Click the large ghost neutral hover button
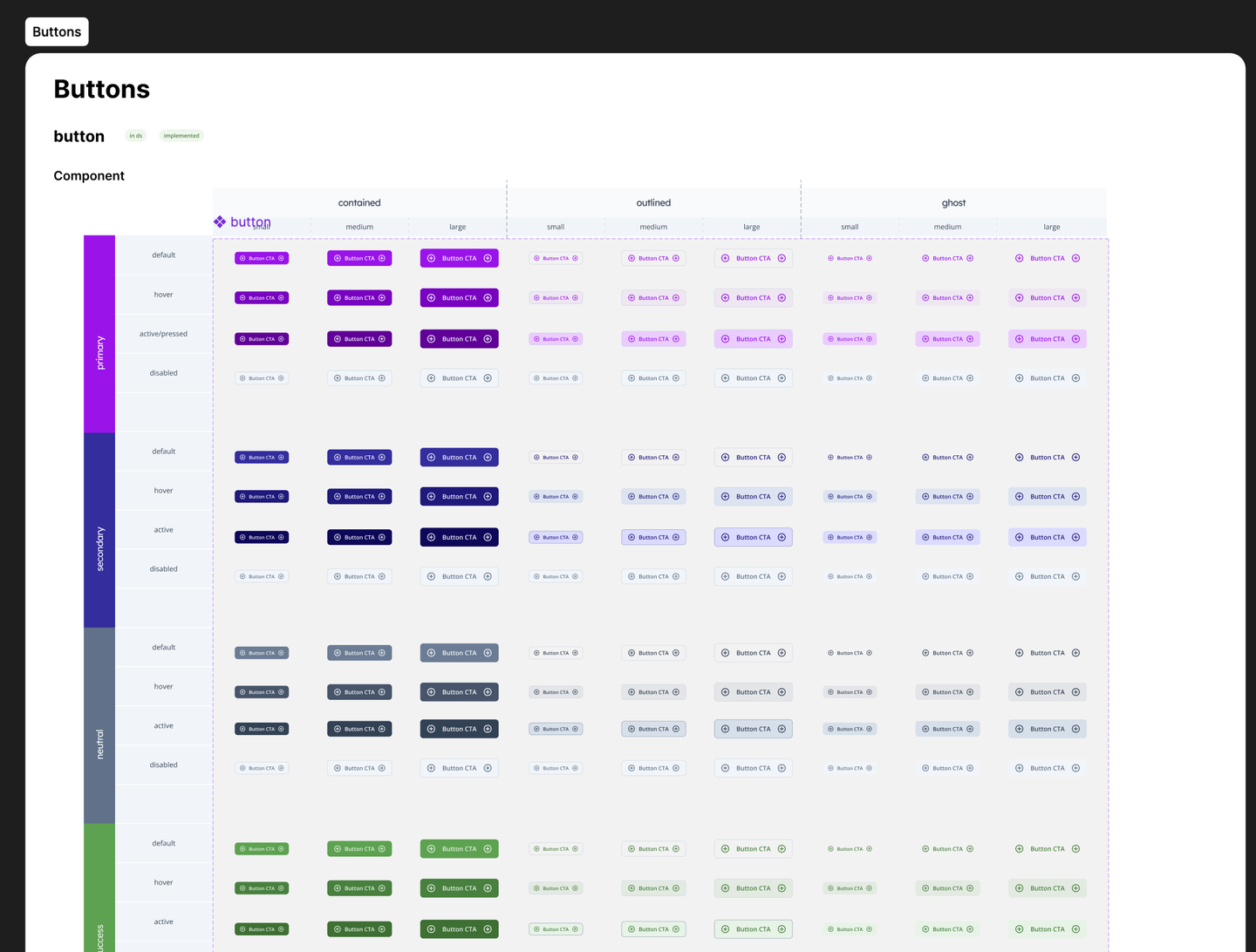 [x=1048, y=692]
